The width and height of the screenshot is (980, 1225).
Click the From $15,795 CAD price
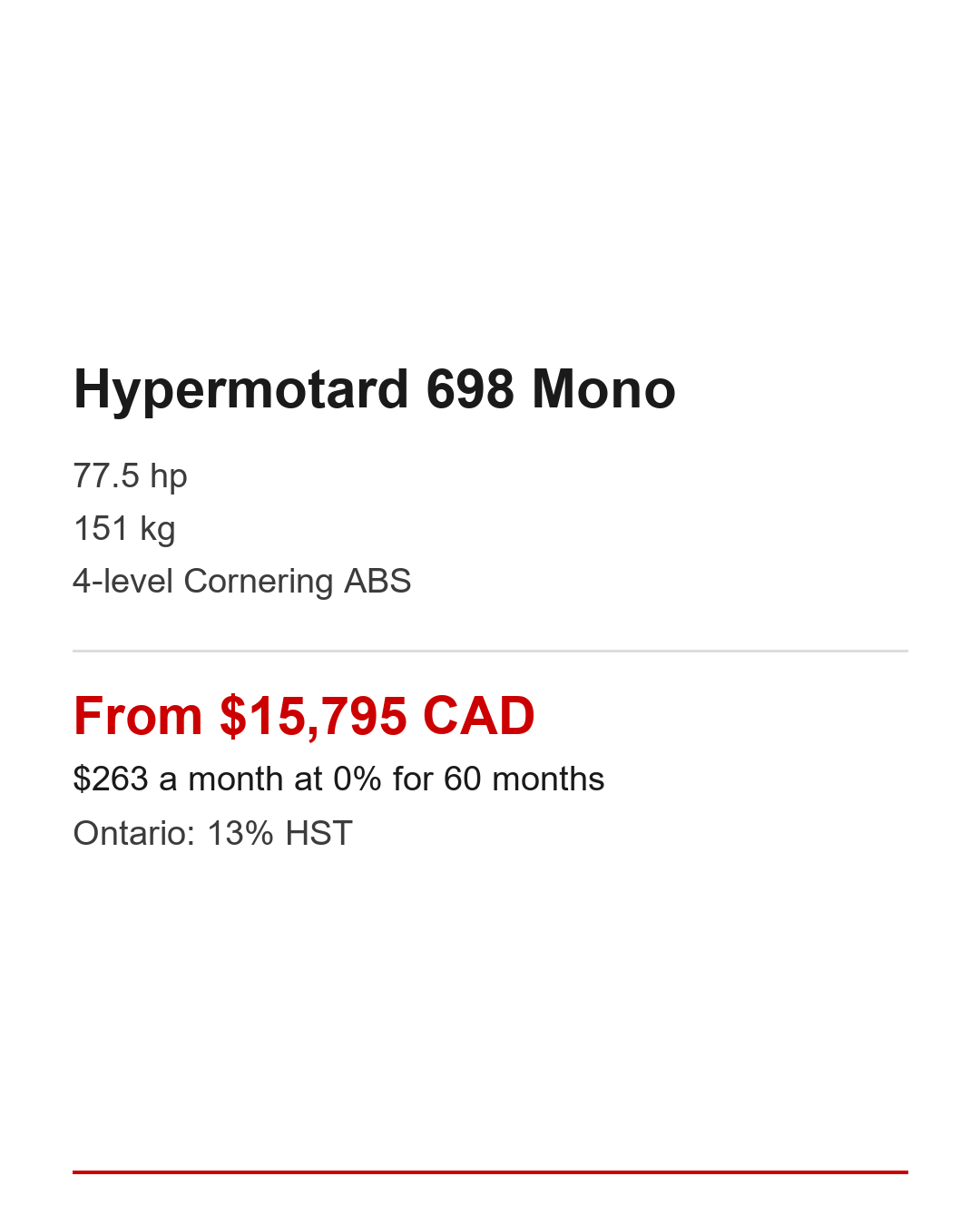[x=304, y=716]
